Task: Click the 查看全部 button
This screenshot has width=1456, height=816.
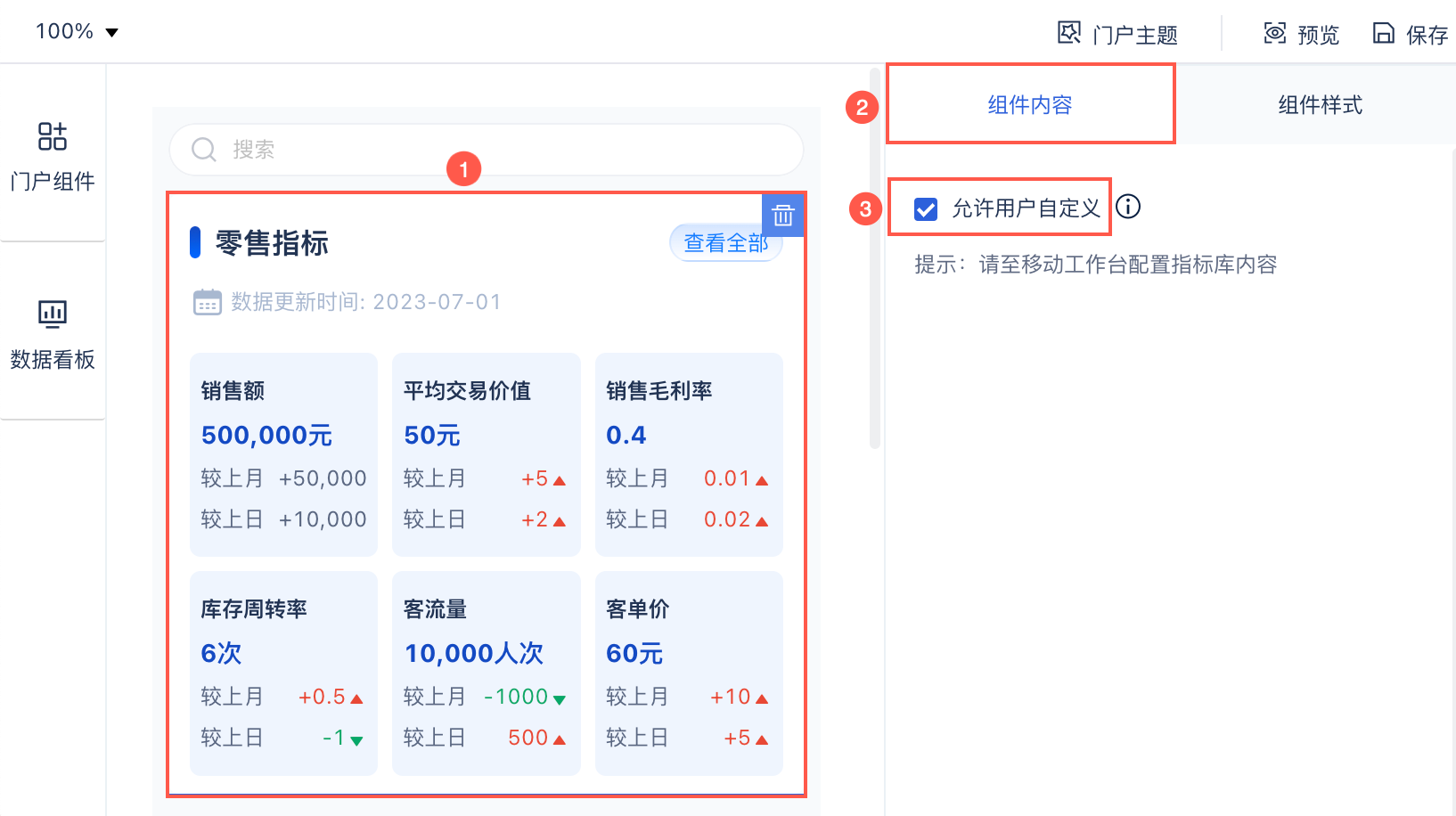Action: pyautogui.click(x=725, y=243)
